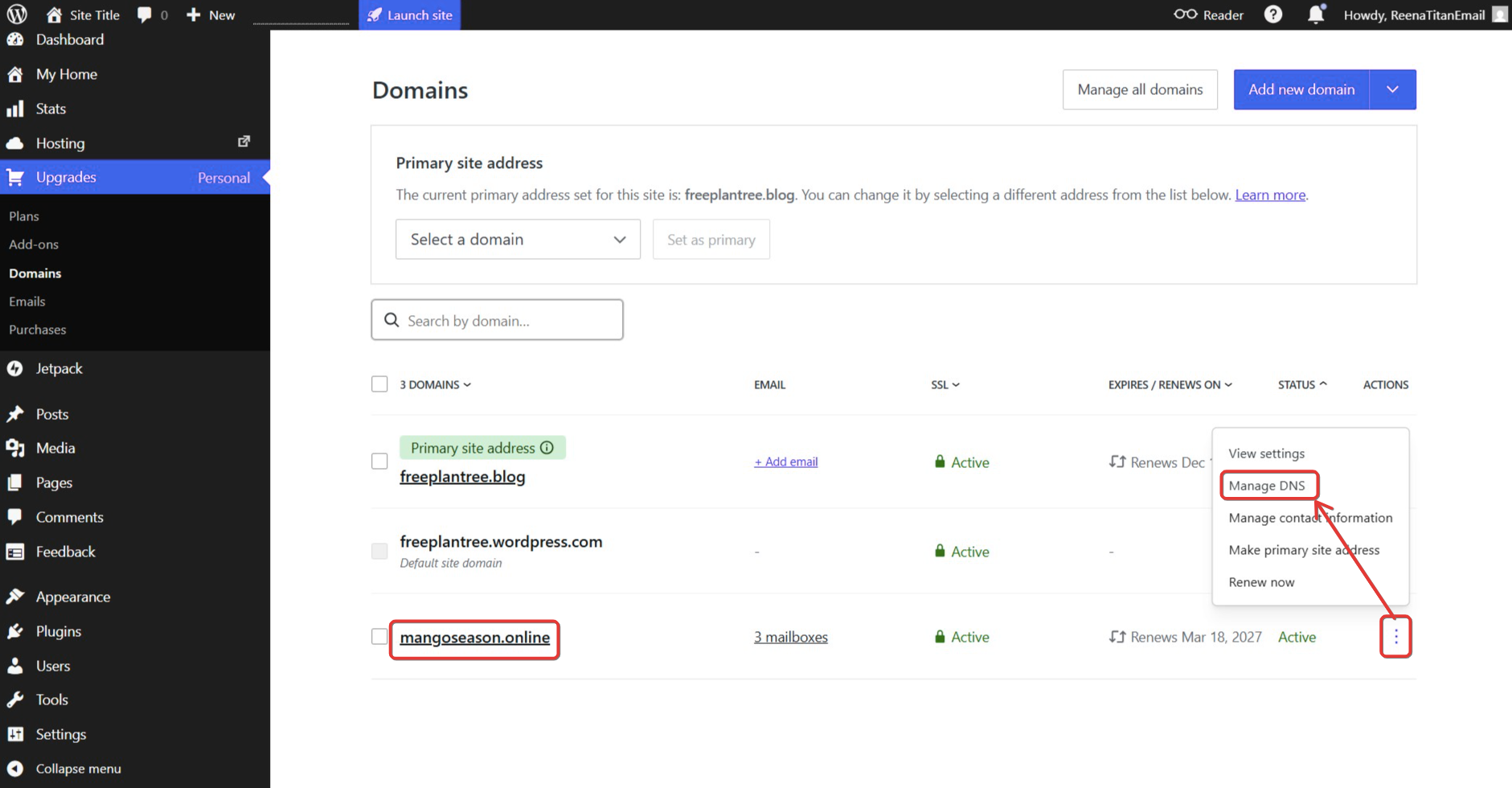Image resolution: width=1512 pixels, height=788 pixels.
Task: Sort by the 3 Domains column header
Action: (x=436, y=385)
